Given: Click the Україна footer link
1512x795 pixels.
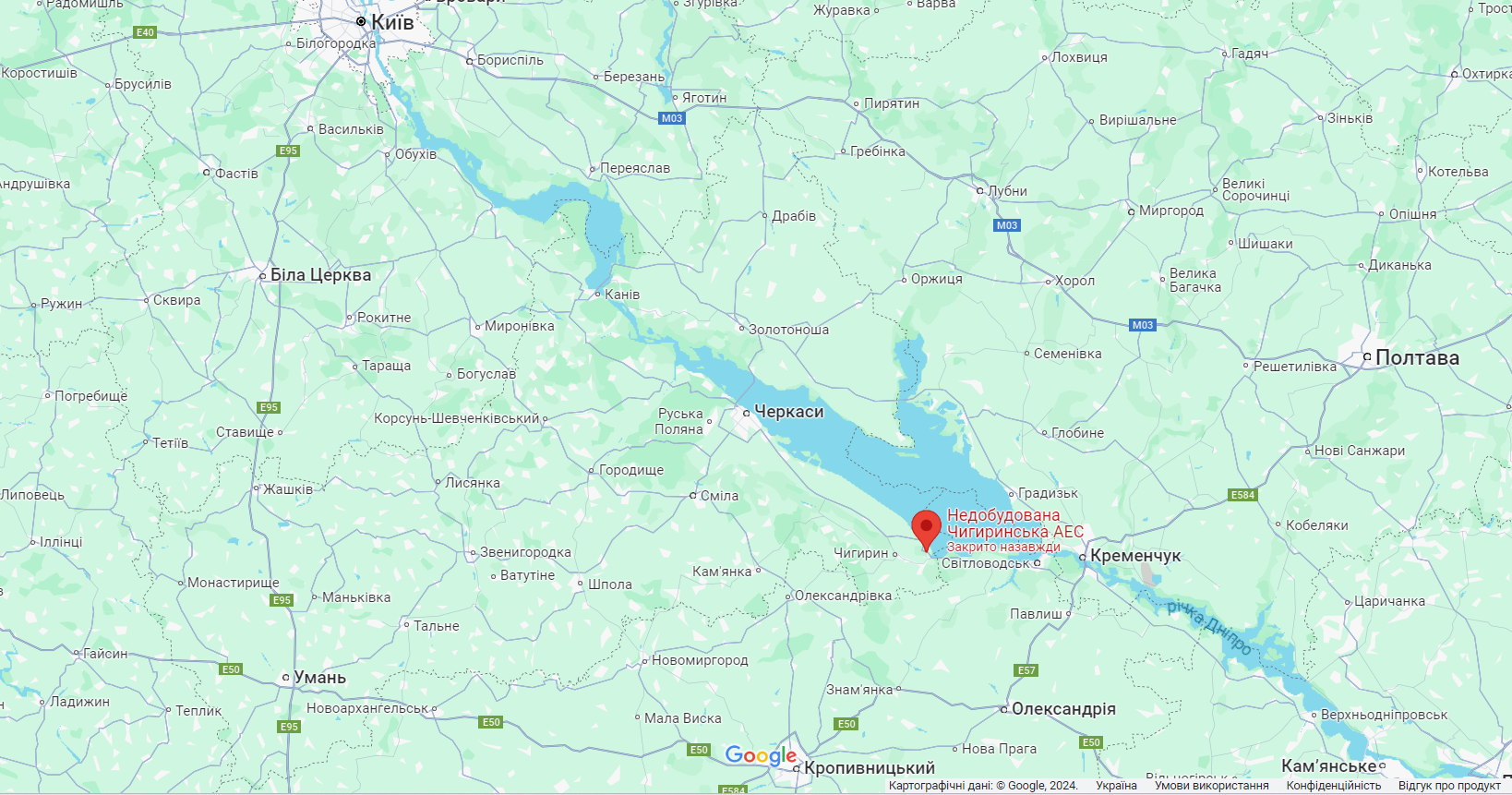Looking at the screenshot, I should click(1116, 786).
